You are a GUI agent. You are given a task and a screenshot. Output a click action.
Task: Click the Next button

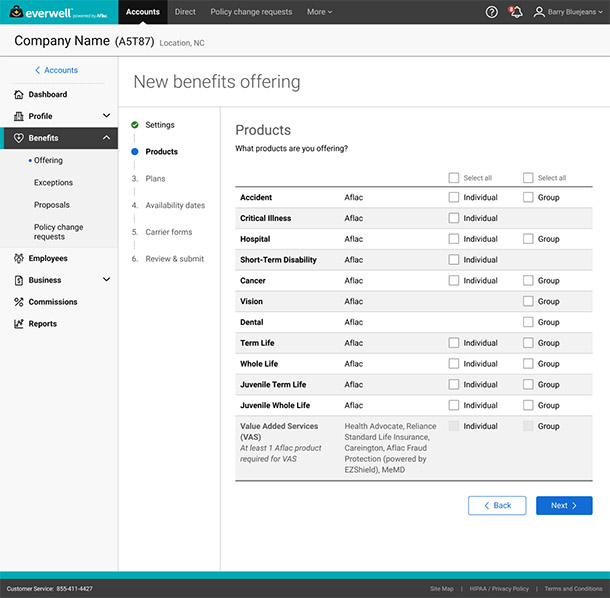click(564, 505)
